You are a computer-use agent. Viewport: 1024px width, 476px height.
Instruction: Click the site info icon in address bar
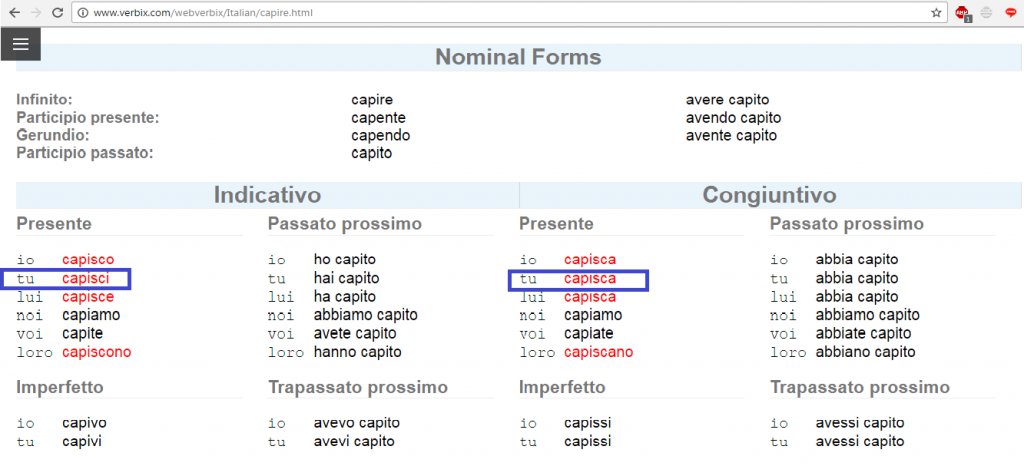coord(83,13)
